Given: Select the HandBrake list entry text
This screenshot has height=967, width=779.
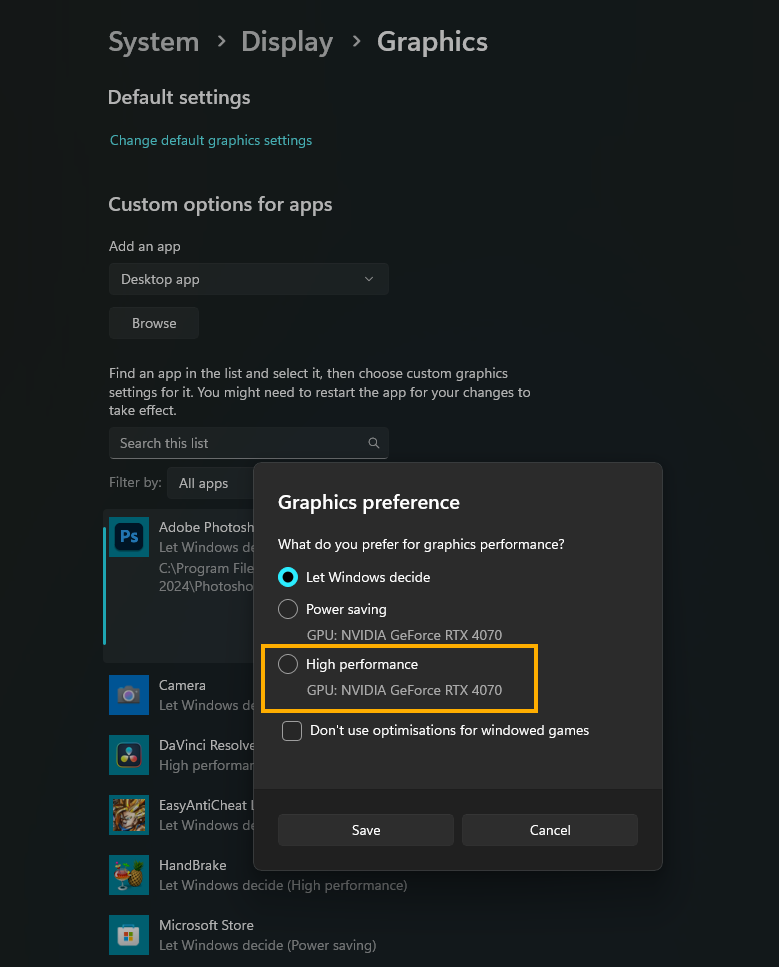Looking at the screenshot, I should [192, 865].
